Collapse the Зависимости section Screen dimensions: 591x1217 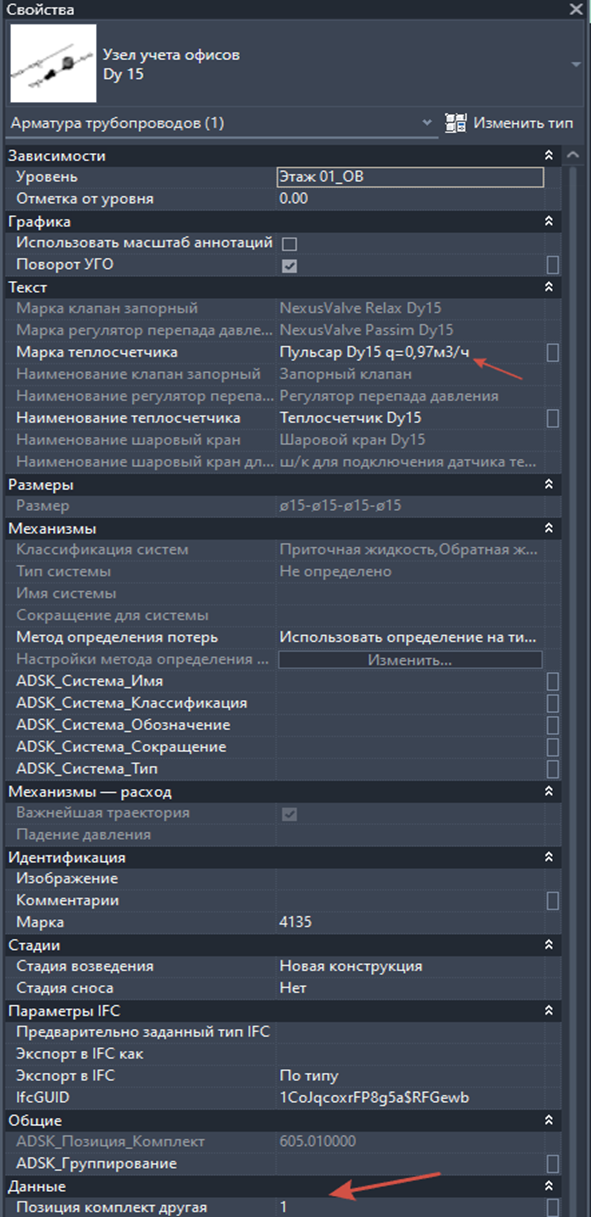point(548,156)
